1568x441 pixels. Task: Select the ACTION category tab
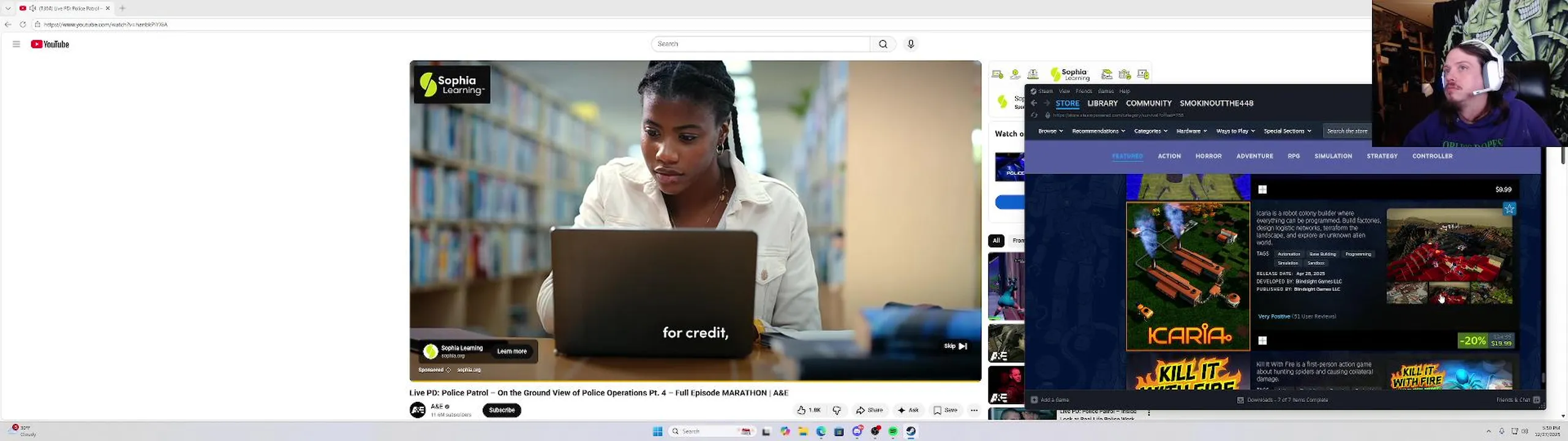click(x=1169, y=156)
